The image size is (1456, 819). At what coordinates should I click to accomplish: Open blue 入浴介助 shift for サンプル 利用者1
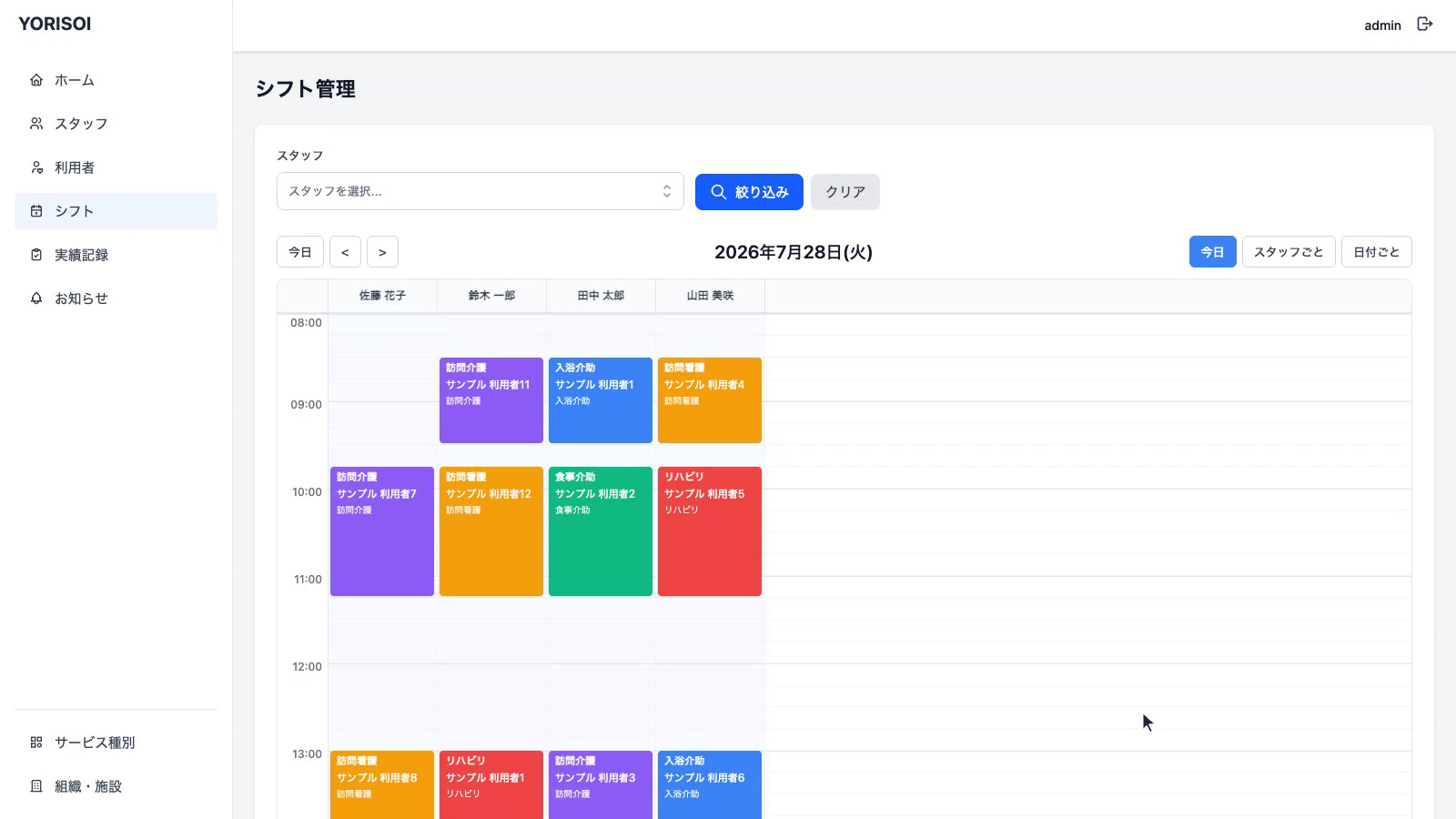601,400
